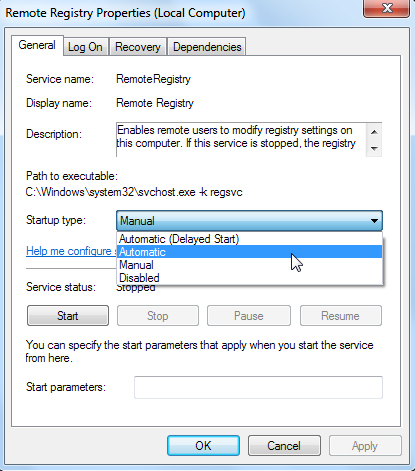The height and width of the screenshot is (471, 415).
Task: Switch to the General tab
Action: pos(37,45)
